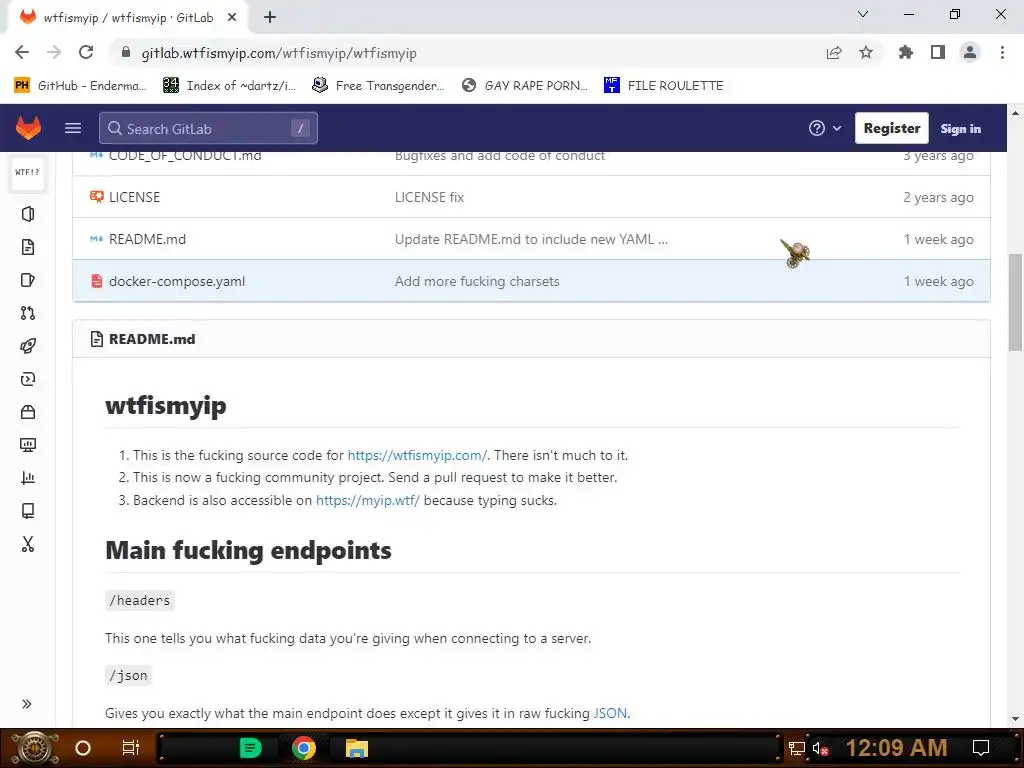
Task: Open the LICENSE file
Action: click(134, 197)
